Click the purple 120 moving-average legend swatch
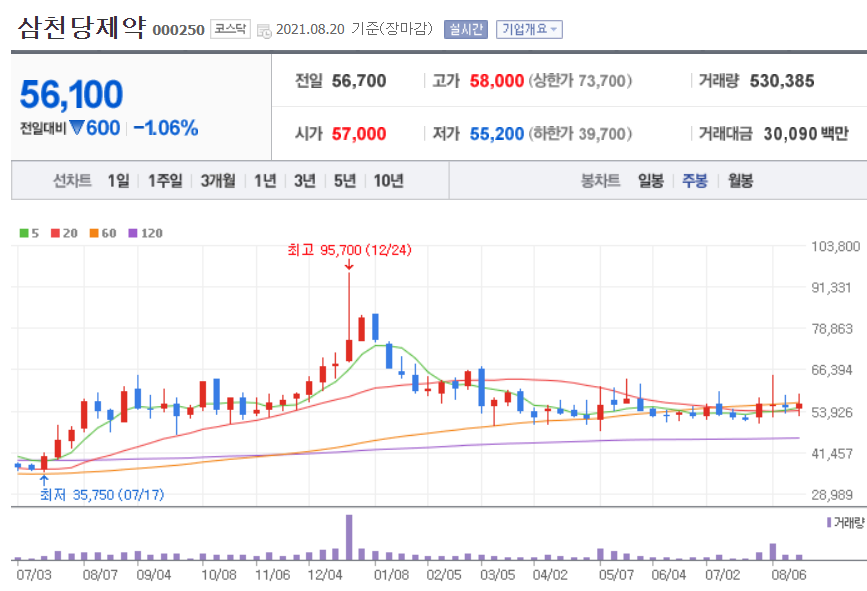867x591 pixels. pyautogui.click(x=133, y=233)
